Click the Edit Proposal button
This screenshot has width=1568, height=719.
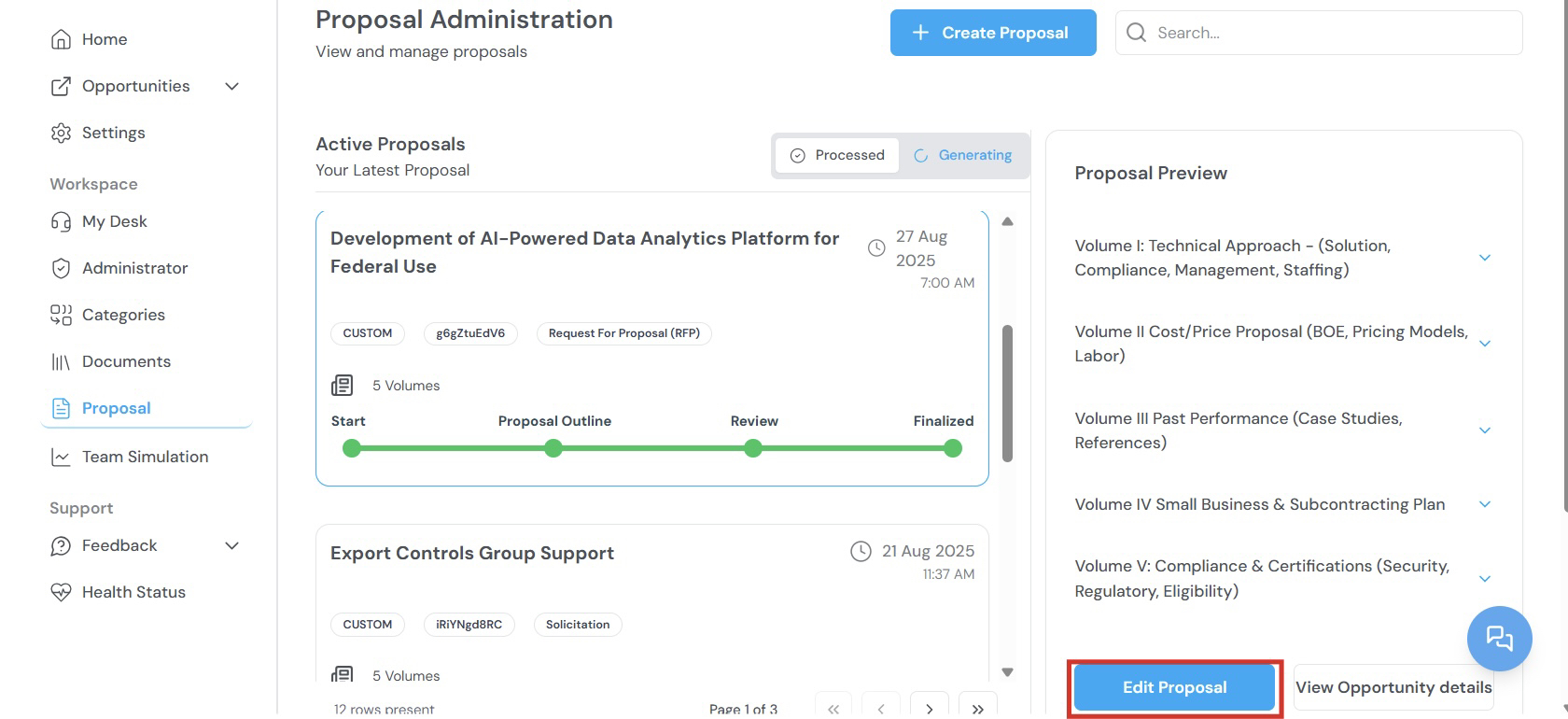1174,687
